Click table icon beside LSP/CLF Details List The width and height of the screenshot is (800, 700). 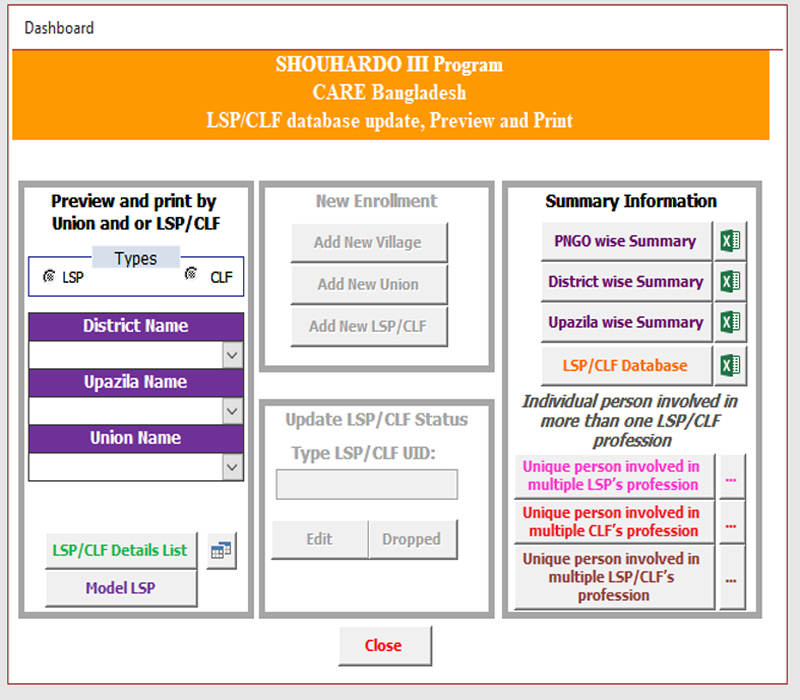point(221,551)
